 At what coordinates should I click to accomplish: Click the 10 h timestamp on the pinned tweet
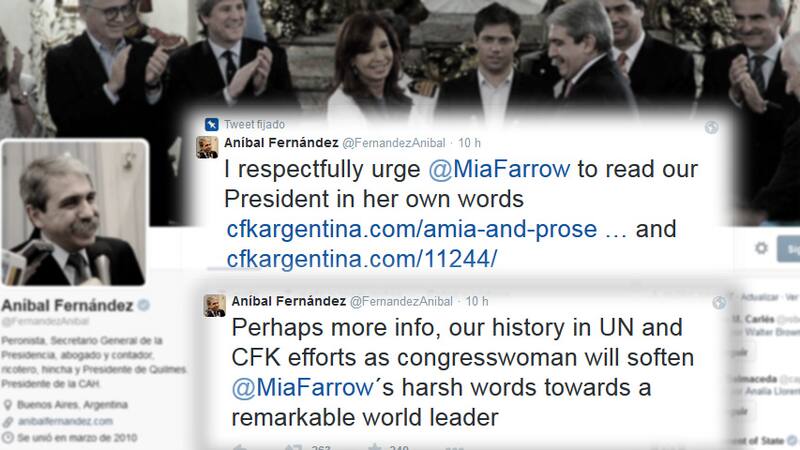pyautogui.click(x=469, y=143)
